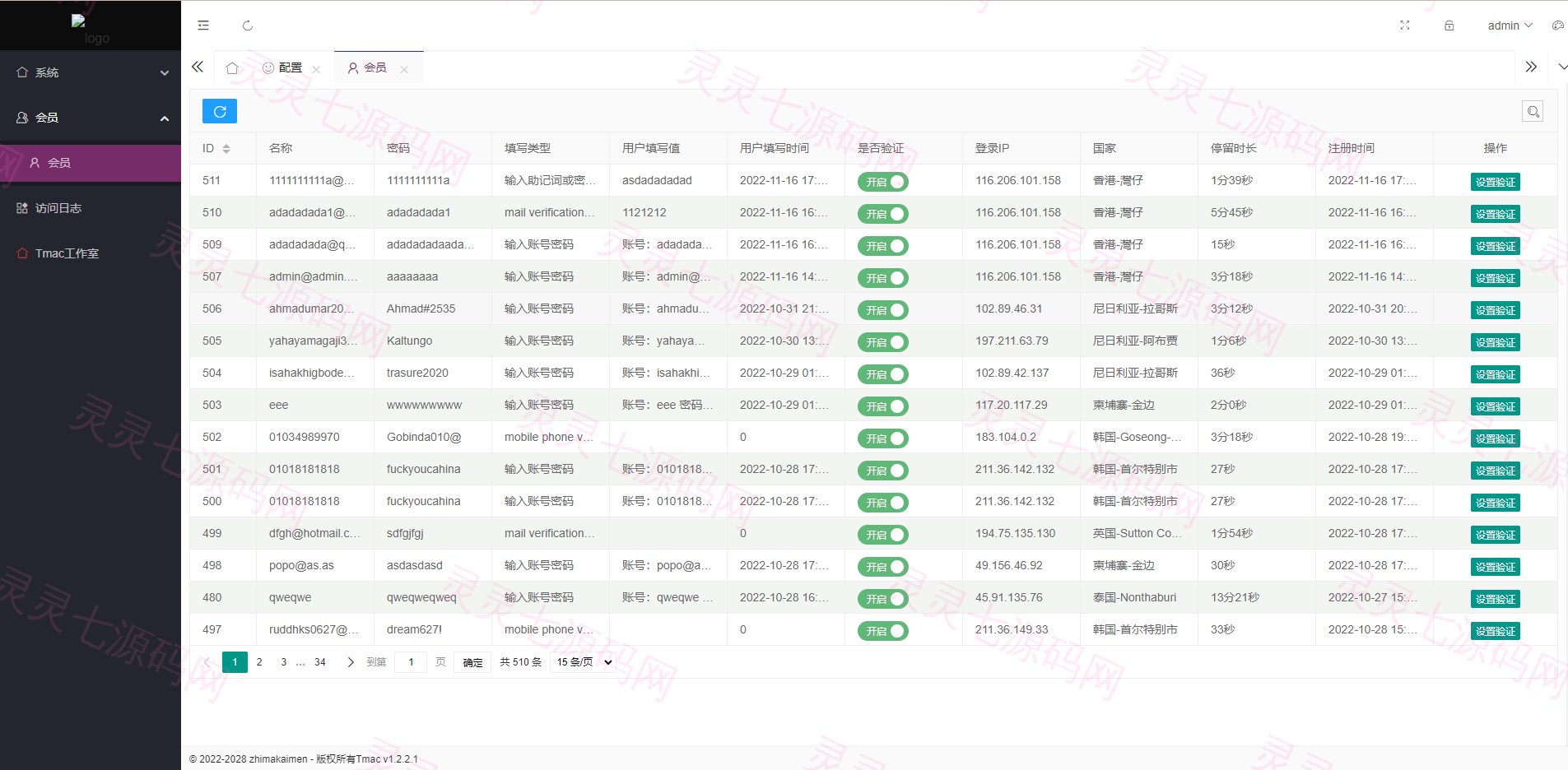
Task: Open the table search icon
Action: click(x=1533, y=111)
